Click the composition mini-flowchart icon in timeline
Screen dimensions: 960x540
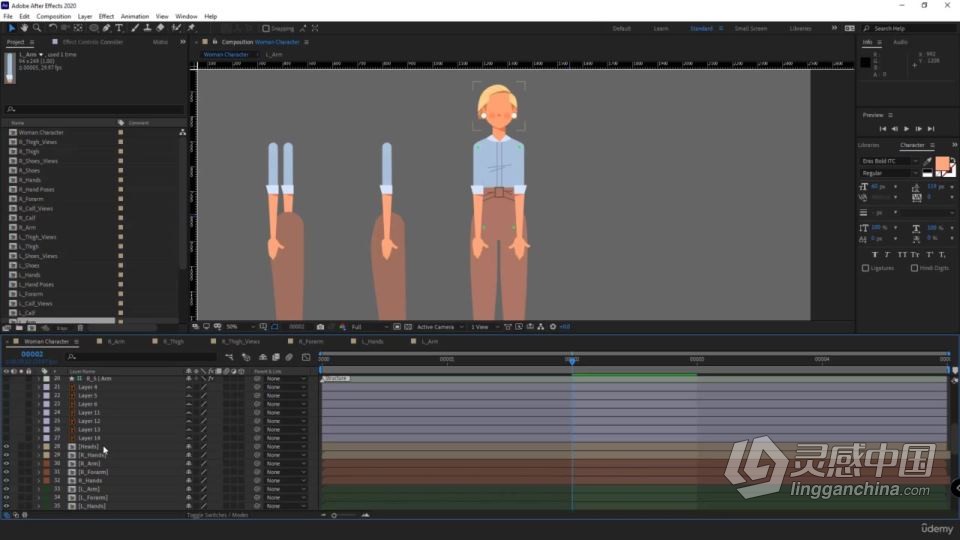(x=229, y=357)
